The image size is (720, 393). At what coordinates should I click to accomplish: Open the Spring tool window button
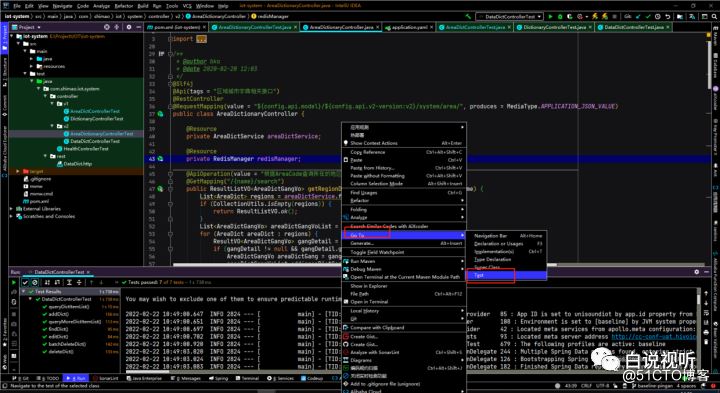pyautogui.click(x=218, y=379)
